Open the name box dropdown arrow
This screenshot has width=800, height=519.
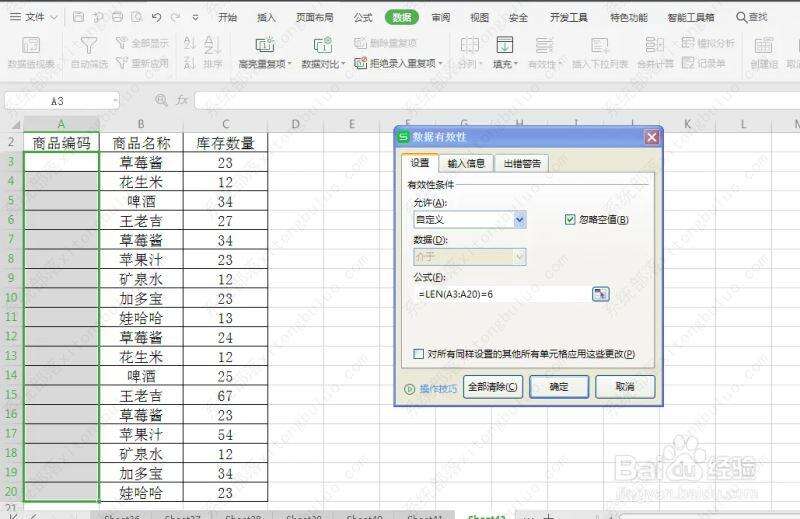(x=115, y=101)
